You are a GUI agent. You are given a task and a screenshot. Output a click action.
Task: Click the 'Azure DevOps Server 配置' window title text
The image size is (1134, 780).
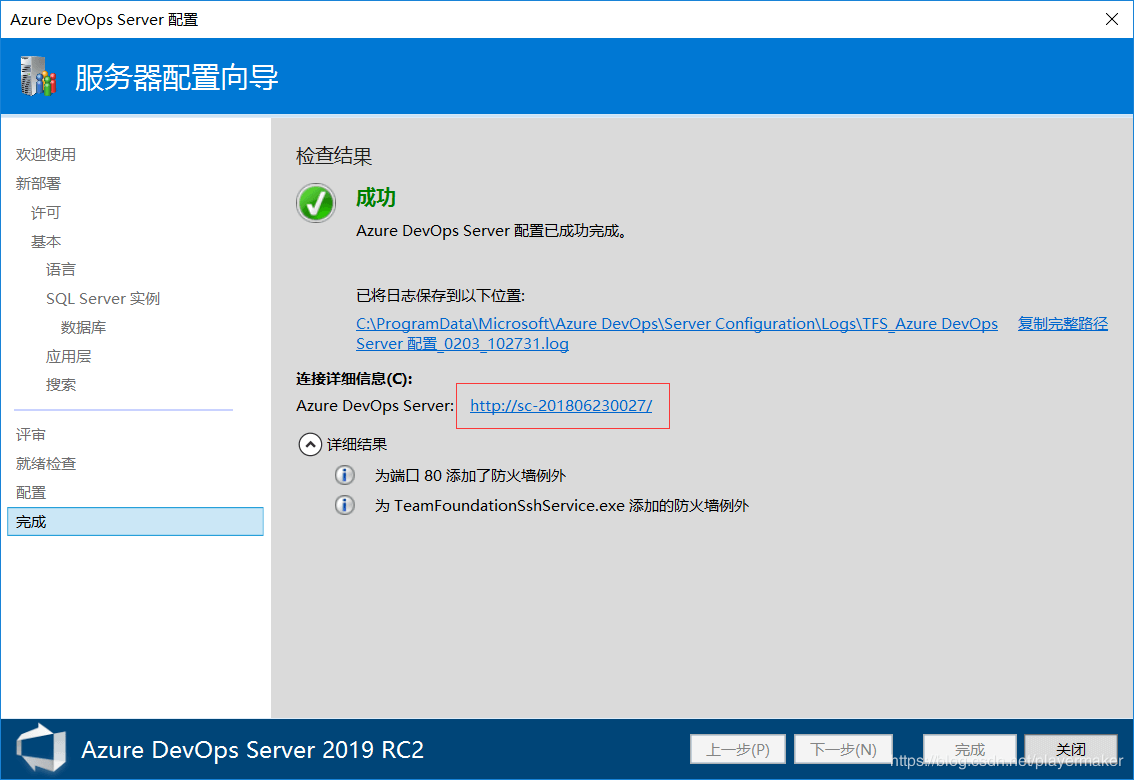point(104,20)
